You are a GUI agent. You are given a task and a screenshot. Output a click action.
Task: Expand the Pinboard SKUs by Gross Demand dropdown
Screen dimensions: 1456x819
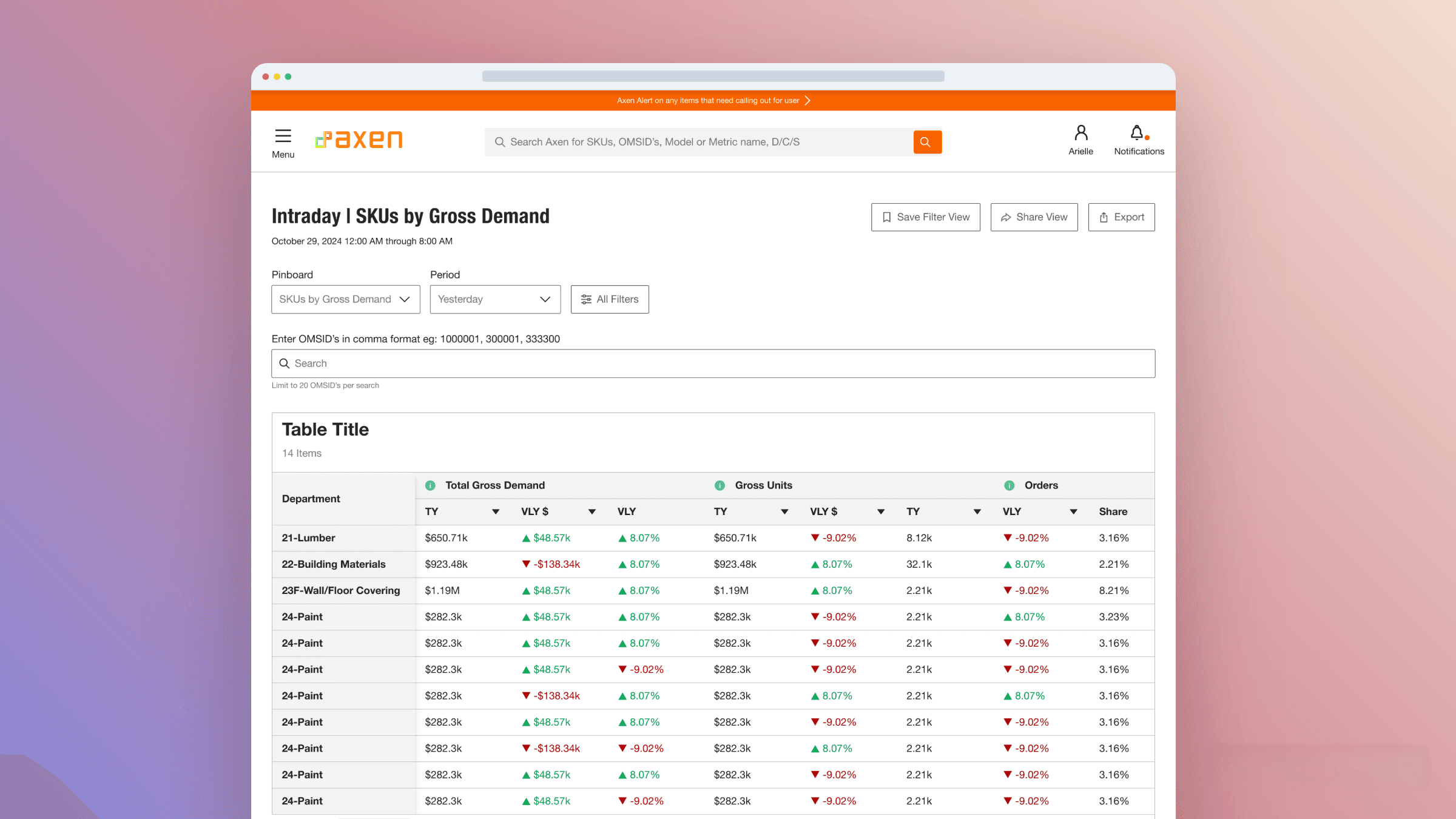(x=345, y=299)
